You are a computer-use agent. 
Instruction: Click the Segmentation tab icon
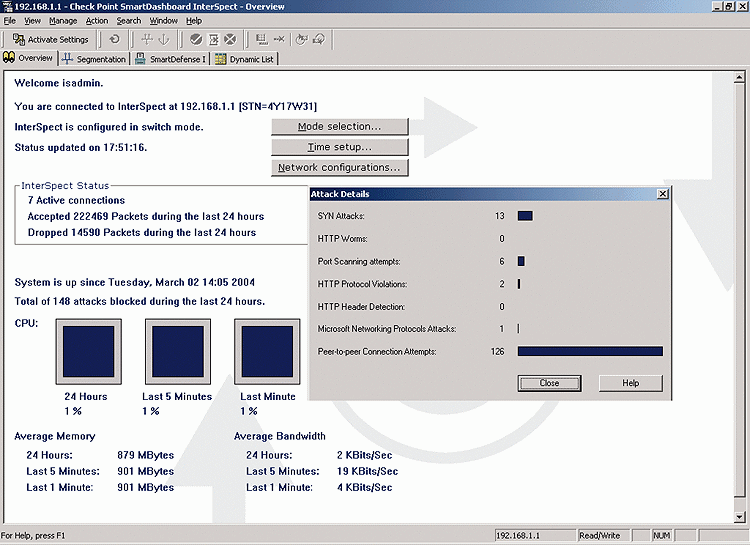tap(68, 59)
